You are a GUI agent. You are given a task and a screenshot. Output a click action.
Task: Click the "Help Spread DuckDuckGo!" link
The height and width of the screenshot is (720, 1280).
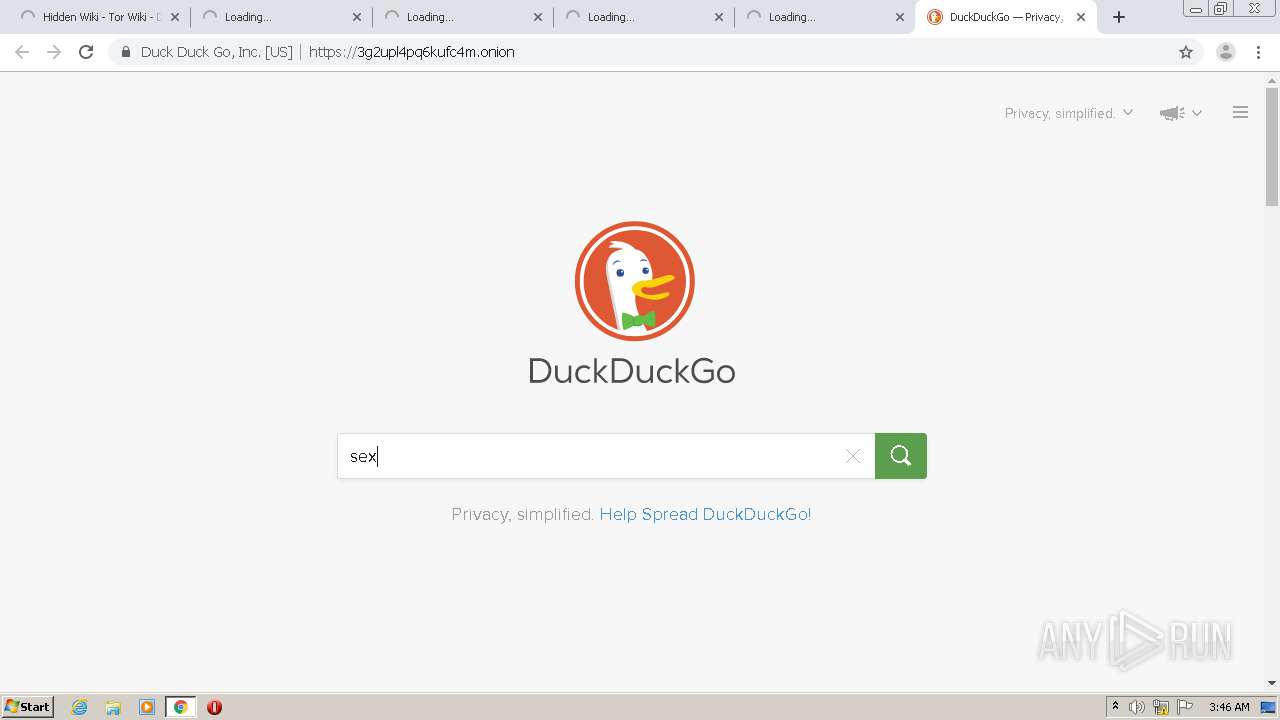[705, 514]
